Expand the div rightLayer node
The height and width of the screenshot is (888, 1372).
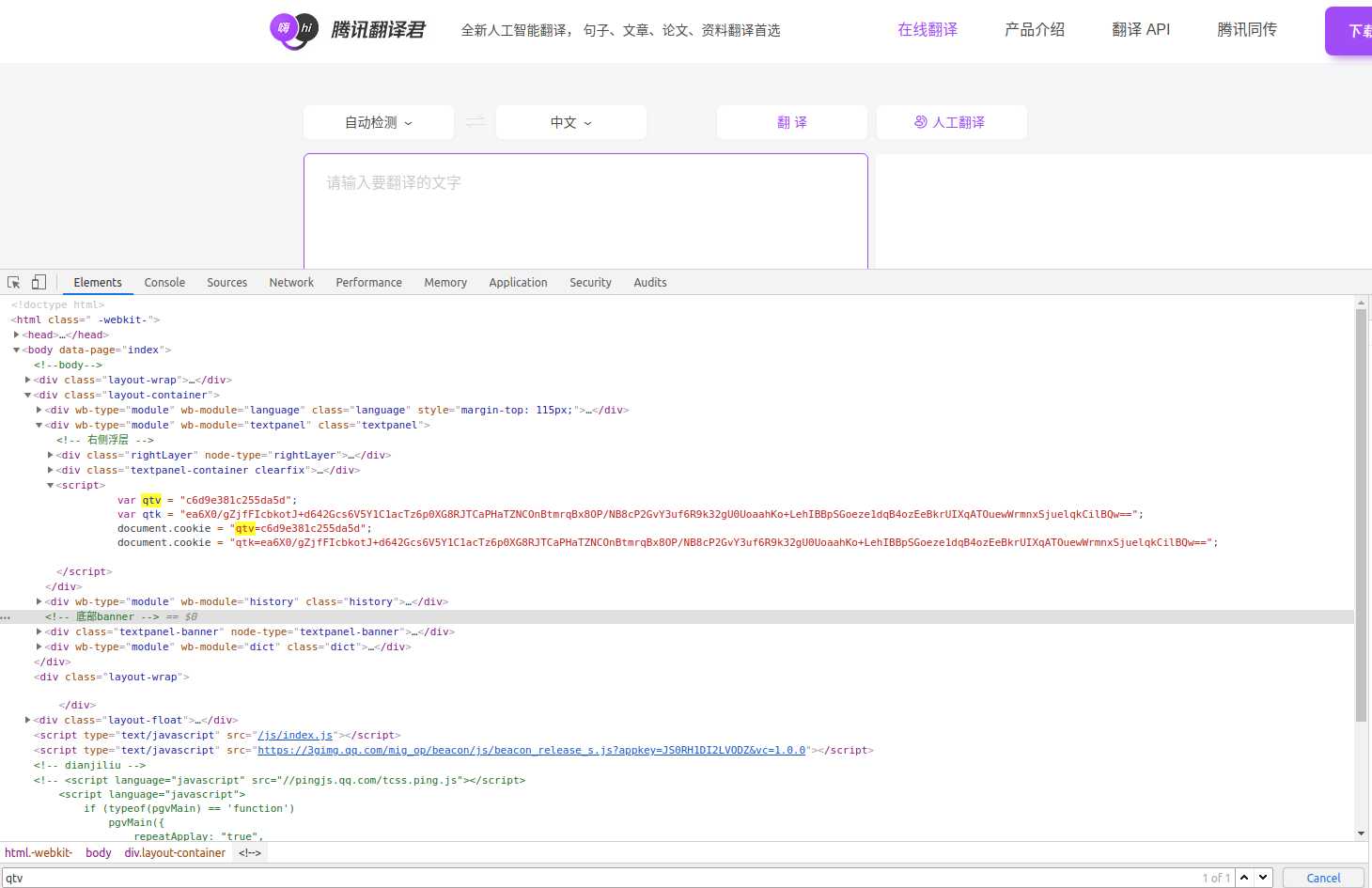50,455
